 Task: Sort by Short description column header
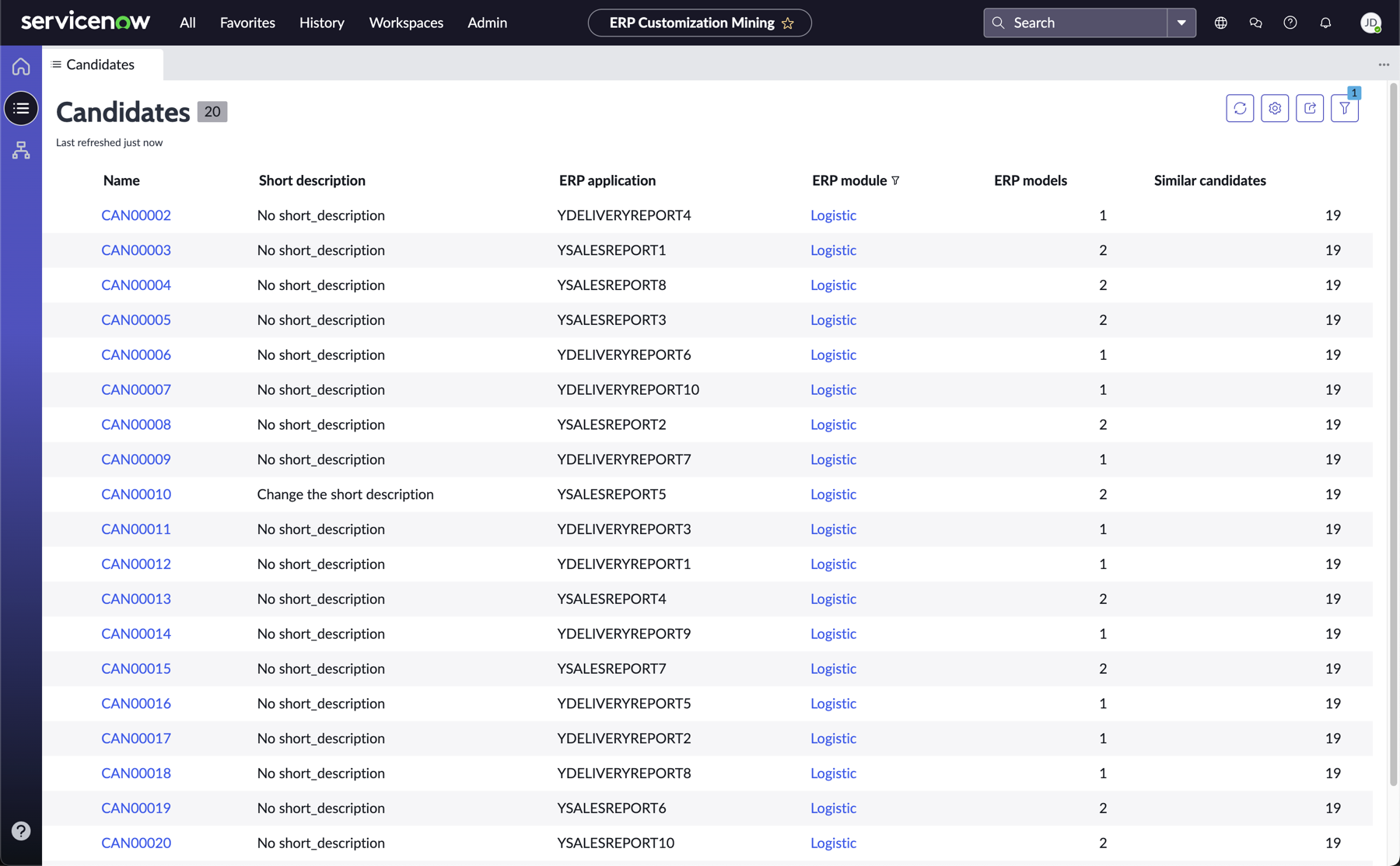pos(312,180)
